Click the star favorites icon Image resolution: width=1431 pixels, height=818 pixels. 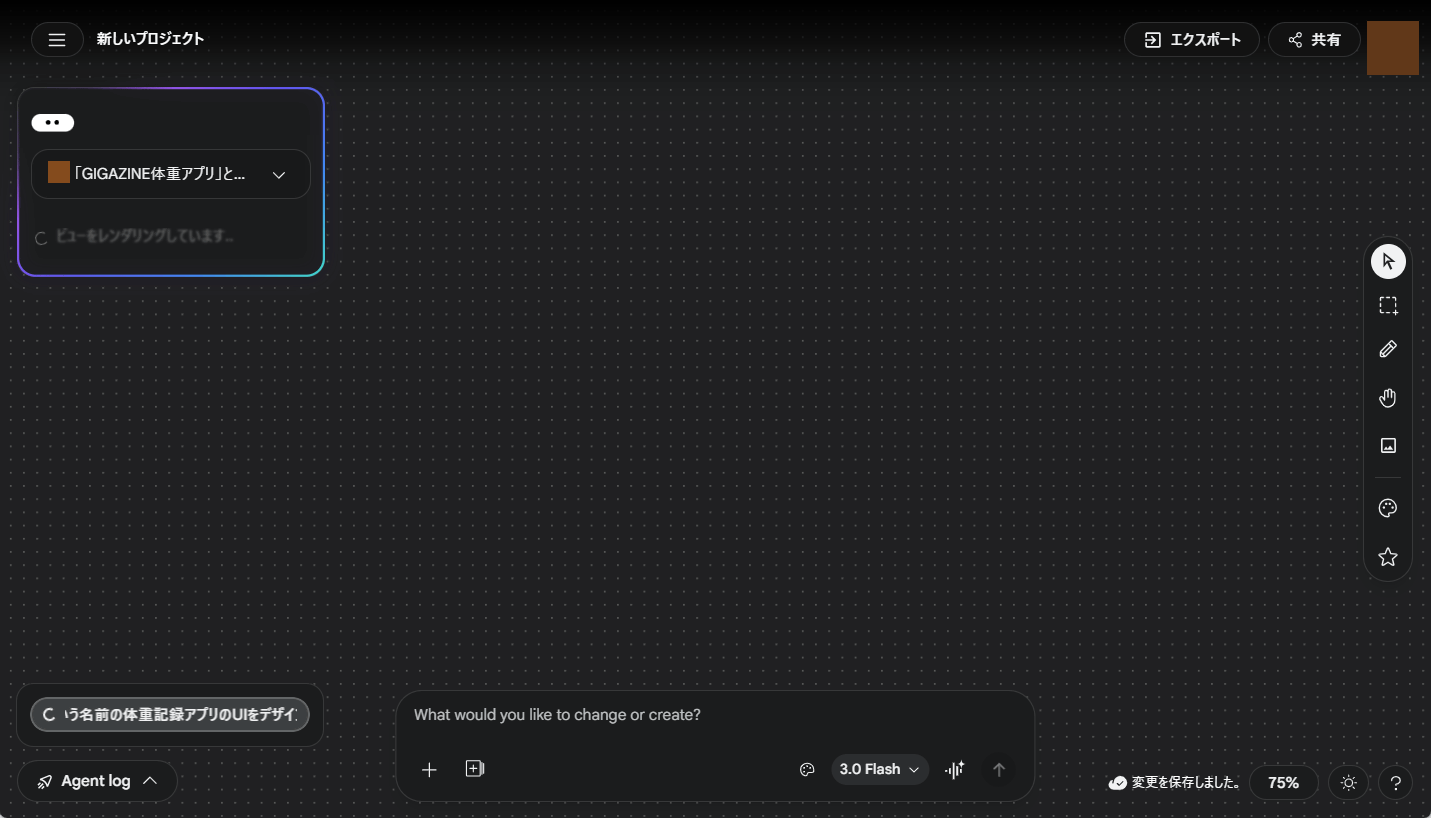coord(1387,557)
